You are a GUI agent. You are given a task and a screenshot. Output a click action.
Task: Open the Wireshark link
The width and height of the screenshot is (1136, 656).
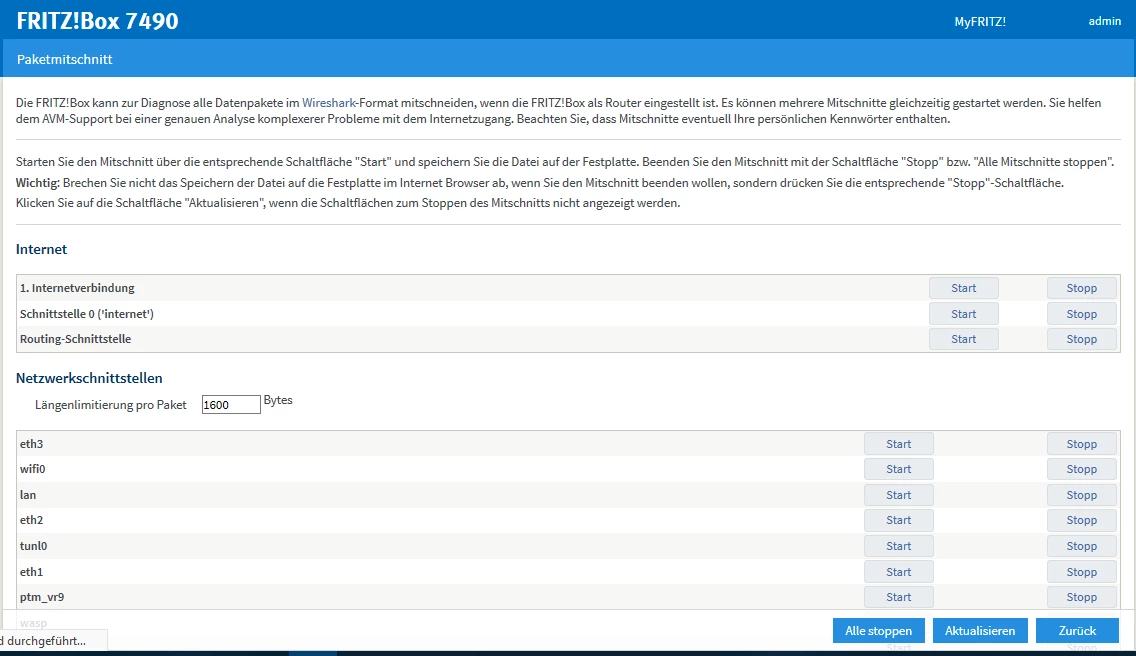329,103
